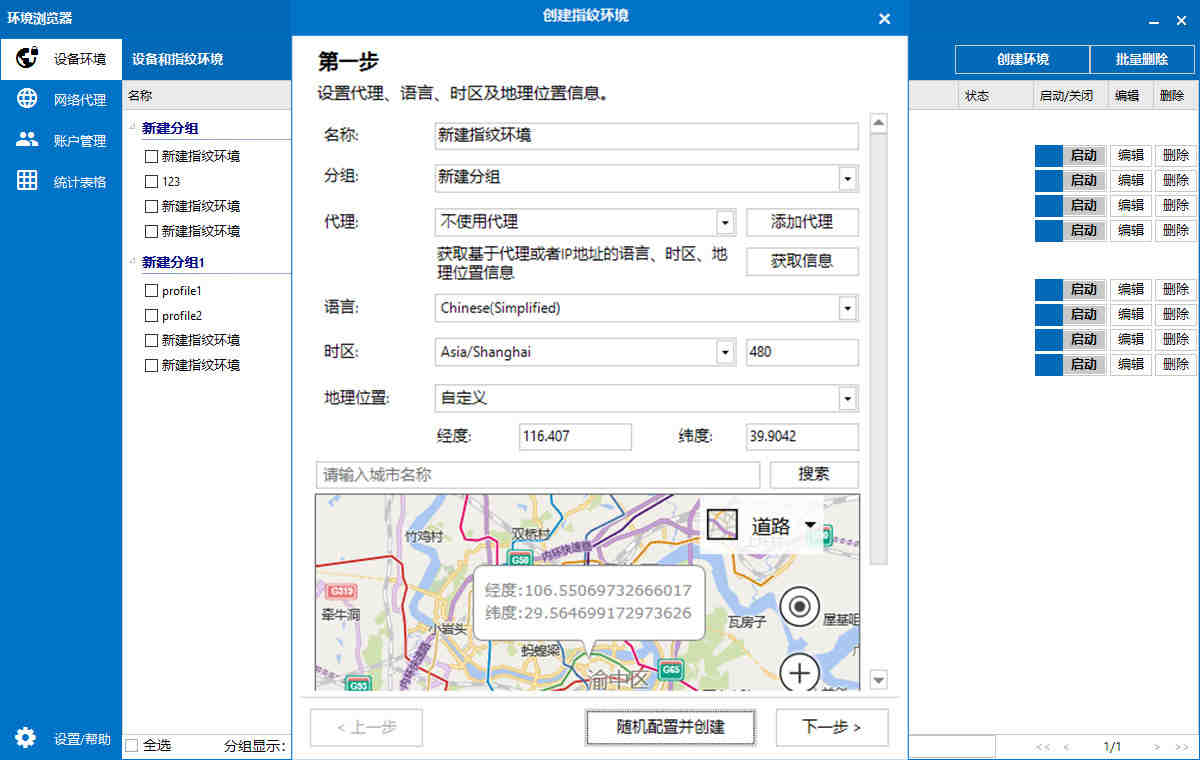The height and width of the screenshot is (760, 1200).
Task: Tick the checkbox next to 123
Action: pos(152,182)
